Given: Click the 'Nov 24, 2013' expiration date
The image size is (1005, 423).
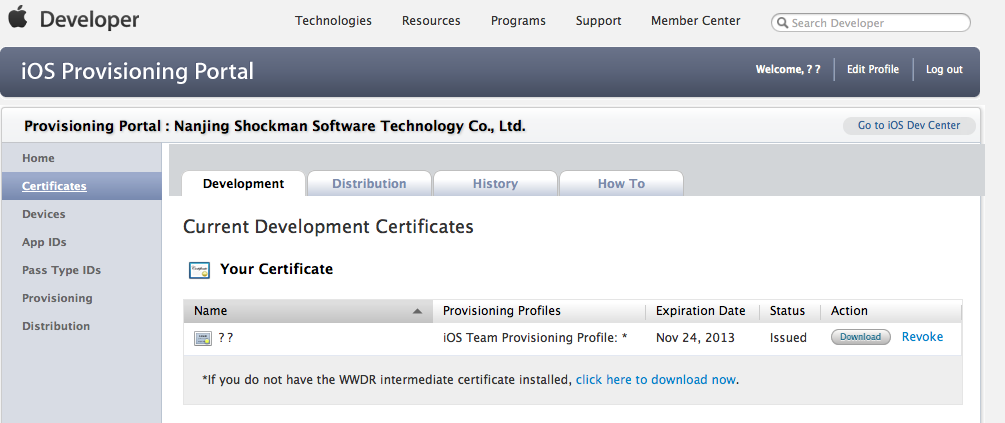Looking at the screenshot, I should point(695,338).
